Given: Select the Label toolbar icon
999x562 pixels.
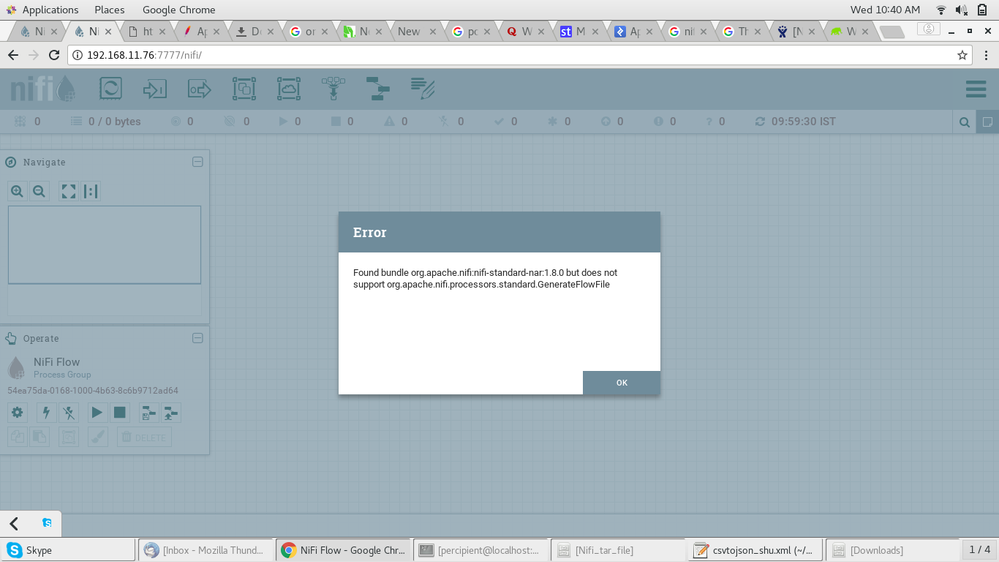Looking at the screenshot, I should tap(422, 89).
